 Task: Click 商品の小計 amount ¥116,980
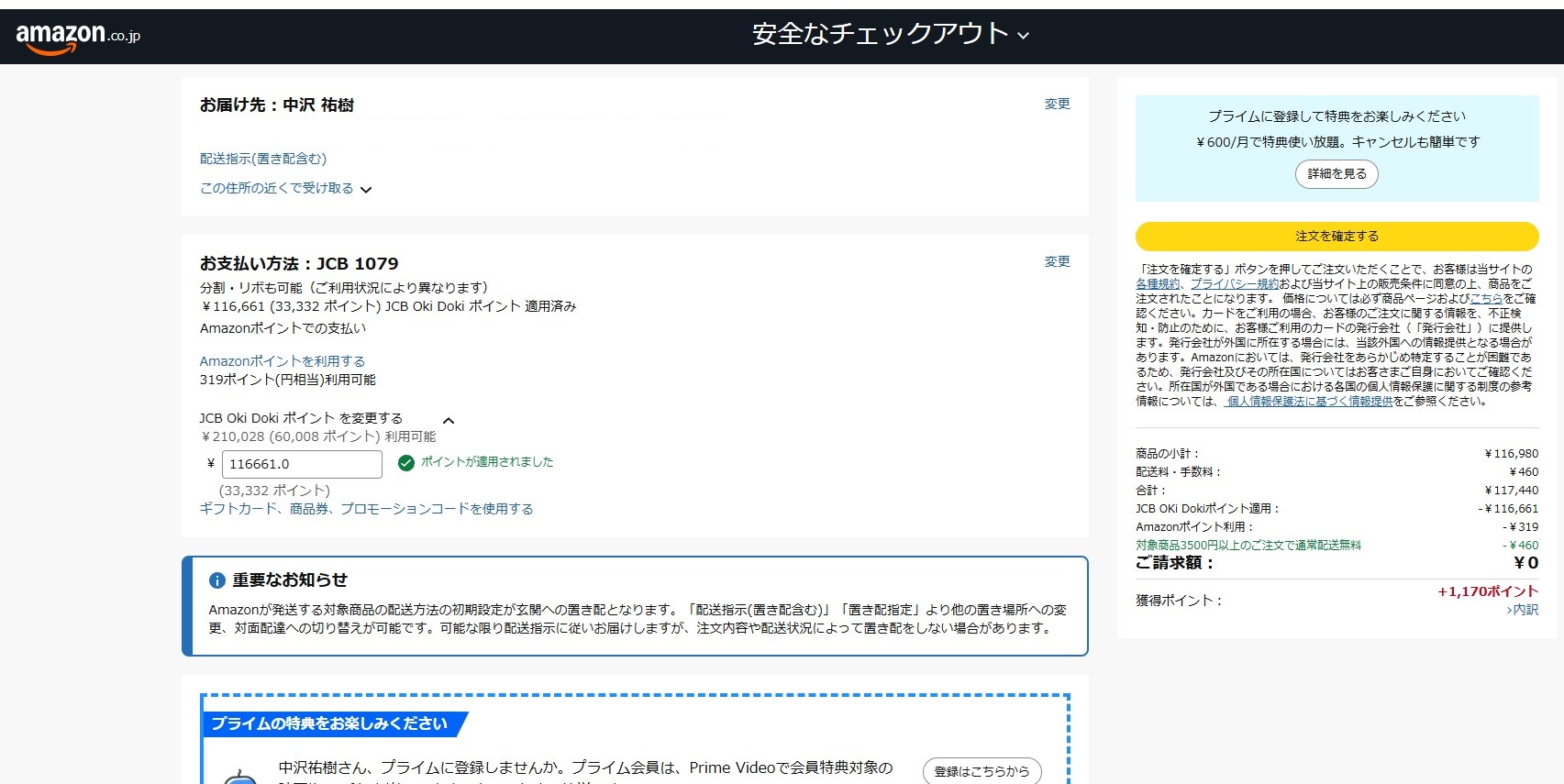(x=1512, y=454)
